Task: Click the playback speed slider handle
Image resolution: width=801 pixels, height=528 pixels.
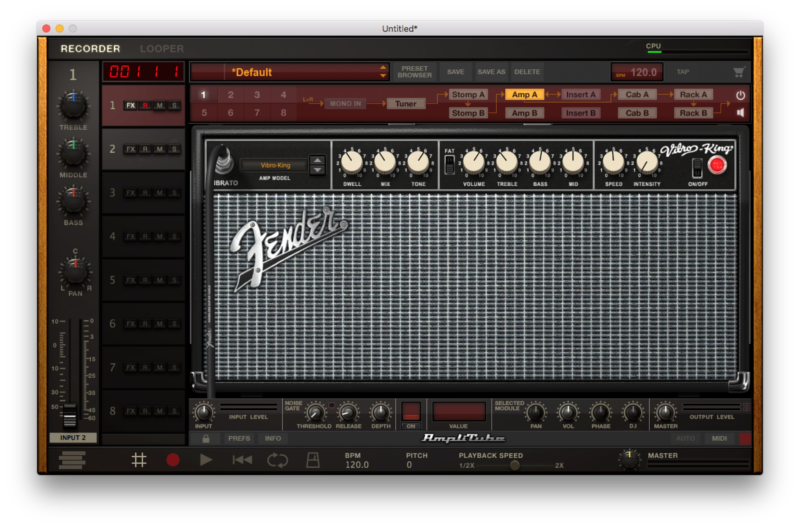Action: click(x=515, y=465)
